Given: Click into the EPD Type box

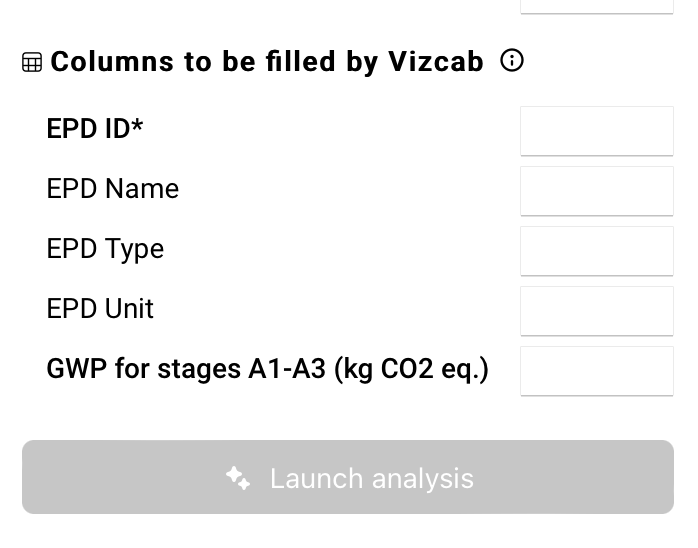Looking at the screenshot, I should click(x=596, y=251).
